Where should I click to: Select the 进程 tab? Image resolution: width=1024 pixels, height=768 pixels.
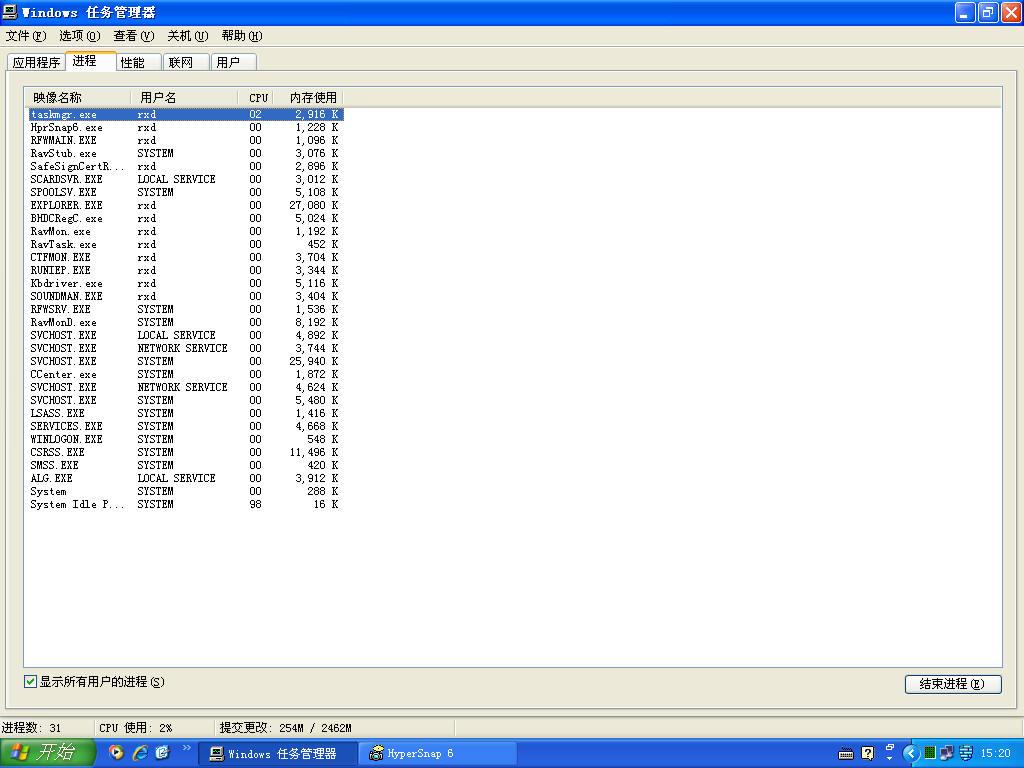click(90, 61)
